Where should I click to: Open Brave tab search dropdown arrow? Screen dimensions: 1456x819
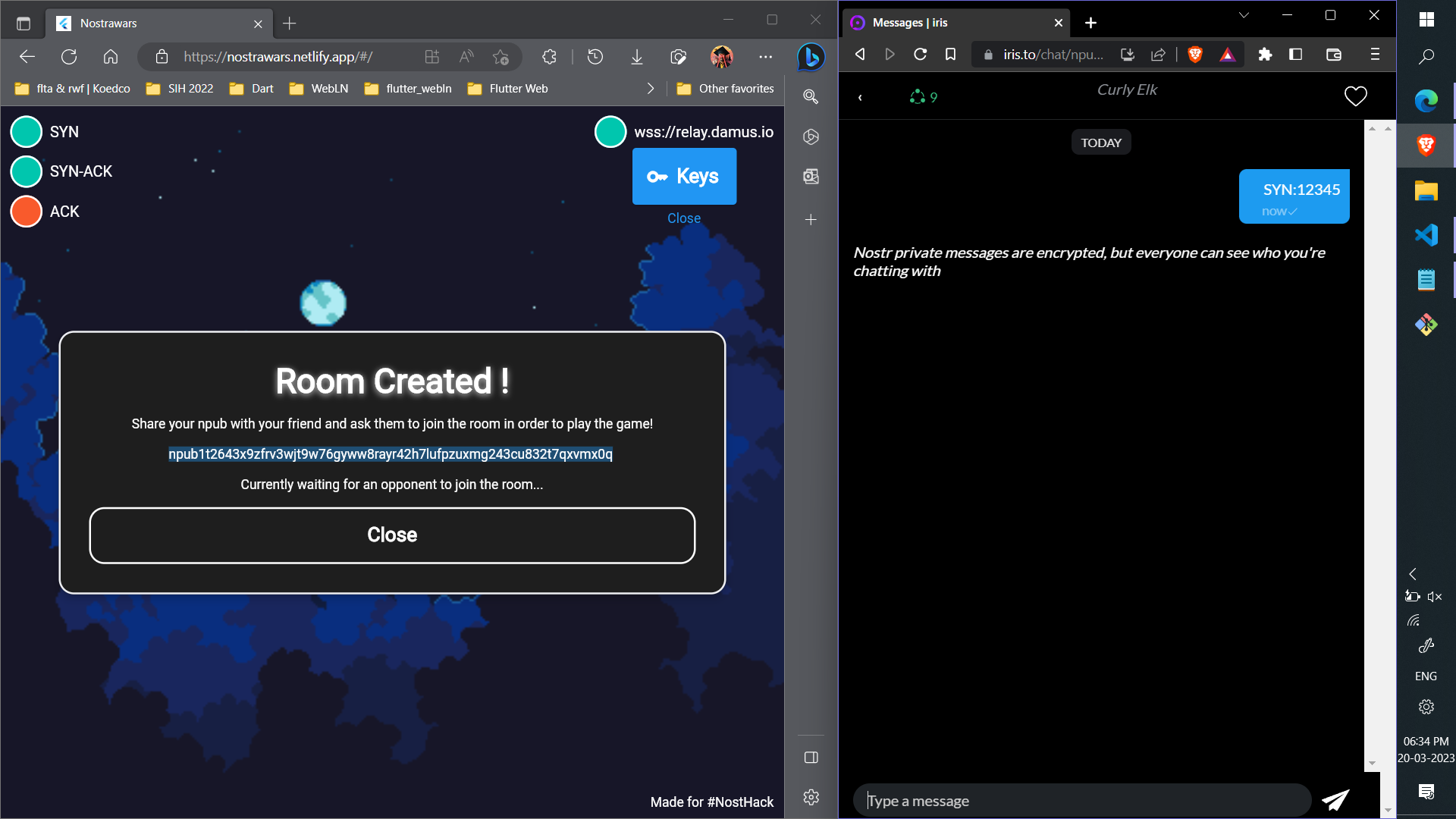1244,15
